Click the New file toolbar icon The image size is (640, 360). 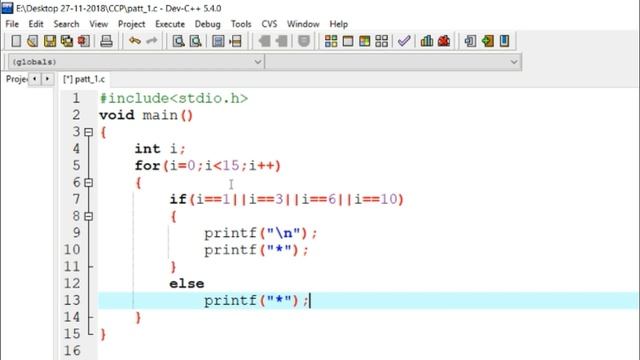[16, 41]
